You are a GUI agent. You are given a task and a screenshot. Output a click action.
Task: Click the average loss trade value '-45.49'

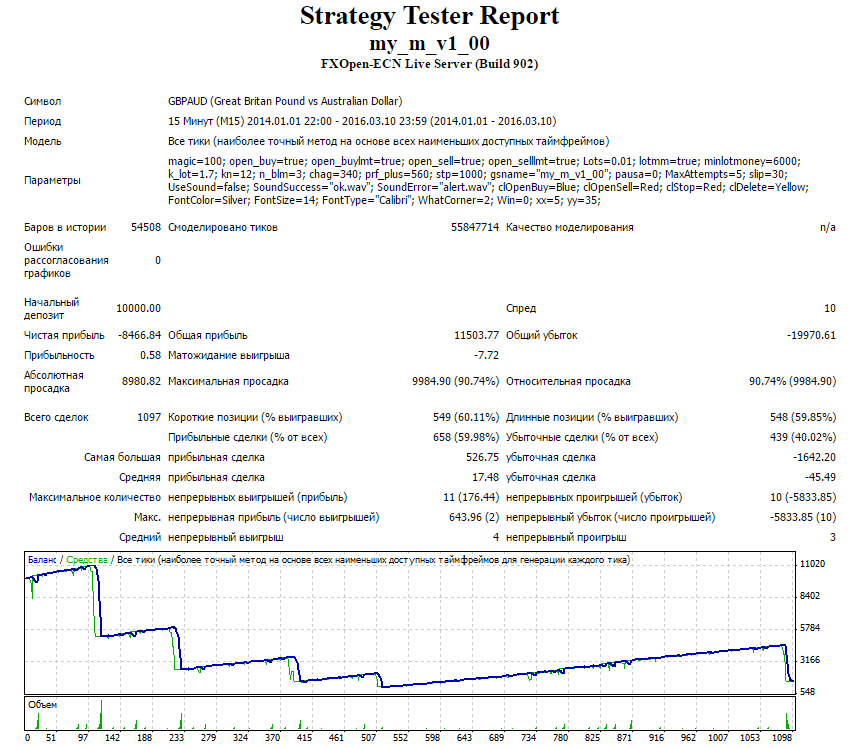(820, 478)
